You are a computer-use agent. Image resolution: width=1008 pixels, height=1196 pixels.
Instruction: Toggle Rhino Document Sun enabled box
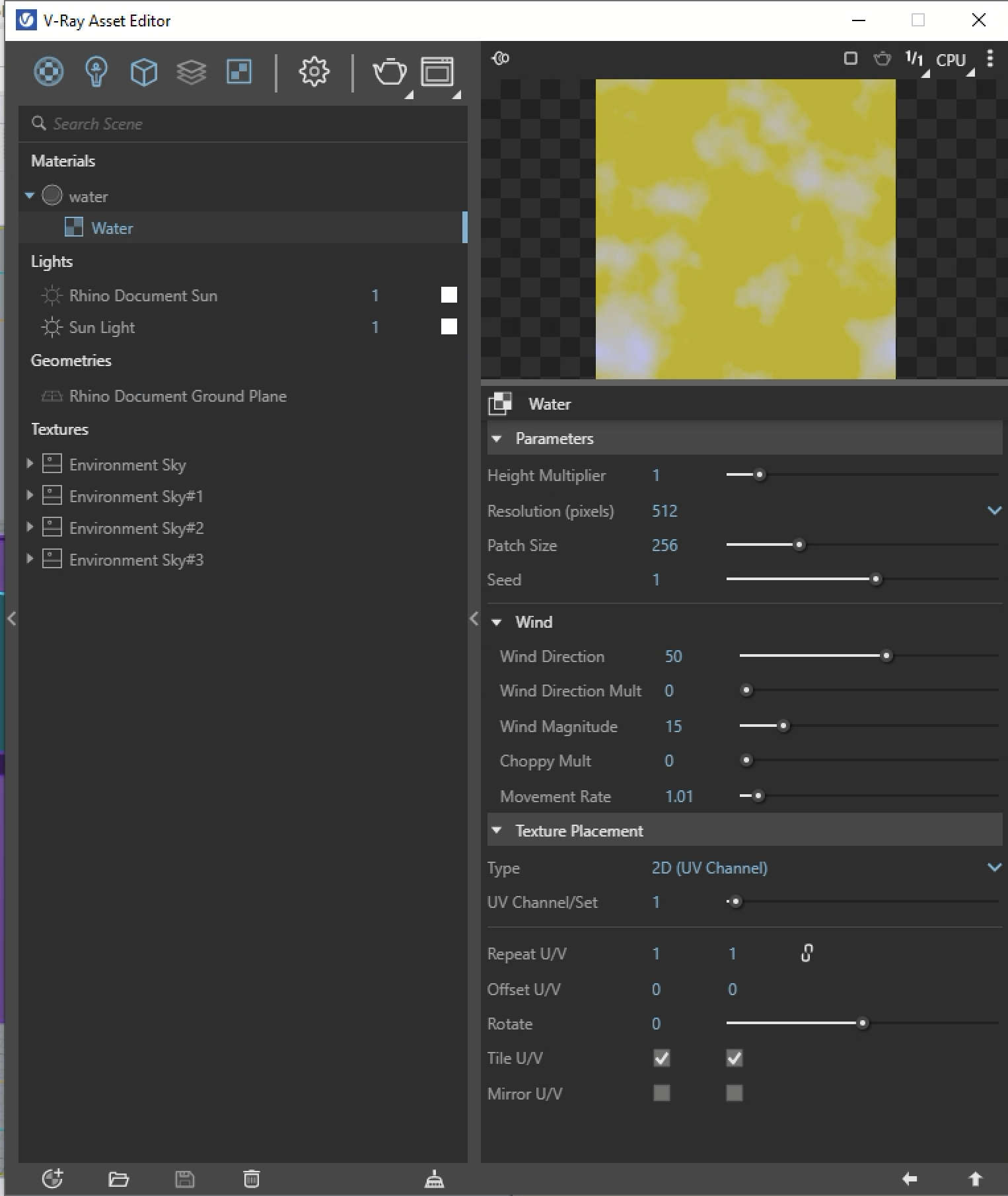449,295
